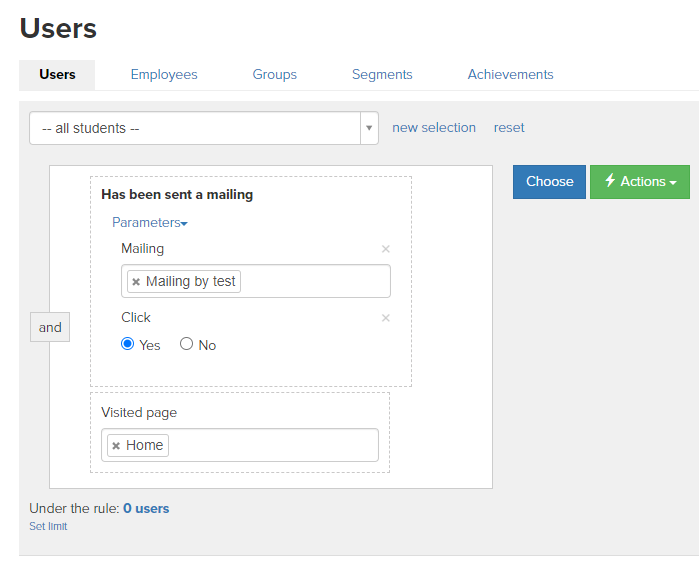Select the Yes radio button for Click

click(127, 344)
